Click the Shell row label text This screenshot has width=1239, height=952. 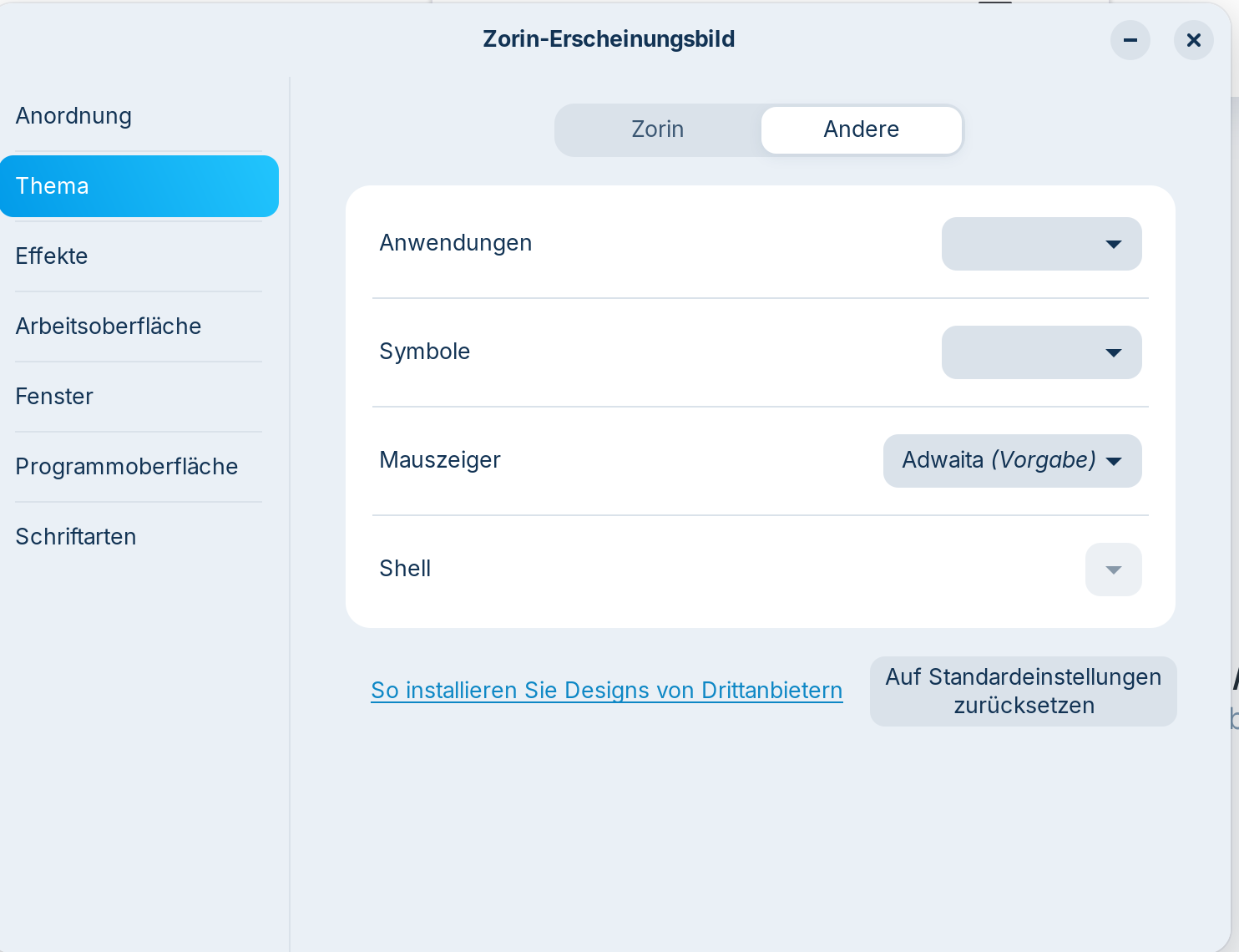[x=405, y=569]
